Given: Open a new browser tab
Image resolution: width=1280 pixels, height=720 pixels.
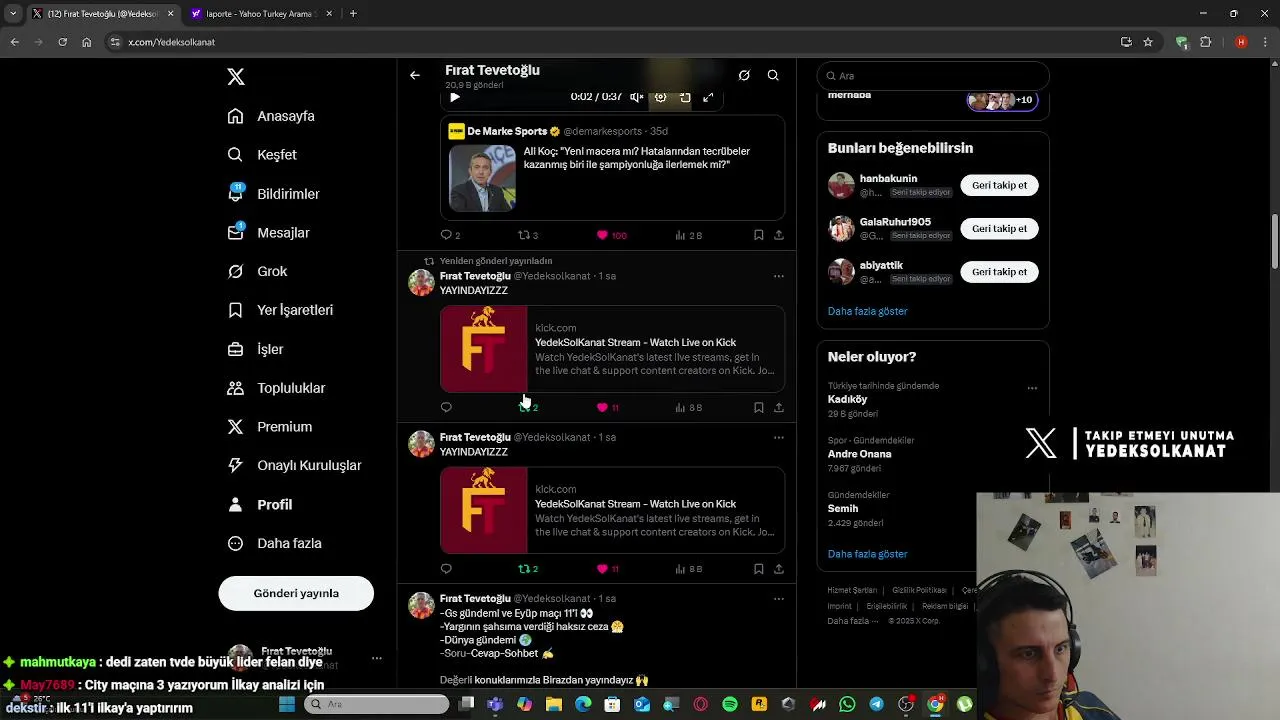Looking at the screenshot, I should coord(353,14).
